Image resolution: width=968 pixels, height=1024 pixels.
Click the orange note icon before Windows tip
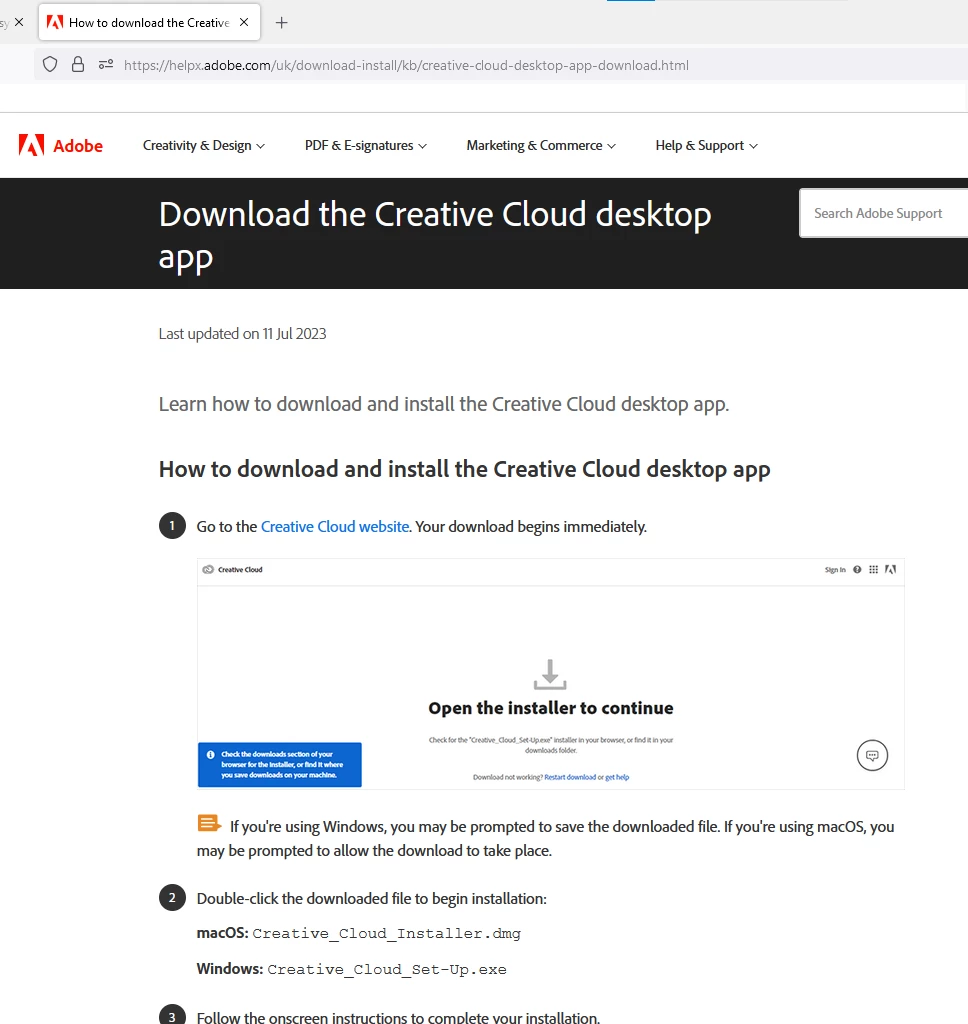pos(209,824)
